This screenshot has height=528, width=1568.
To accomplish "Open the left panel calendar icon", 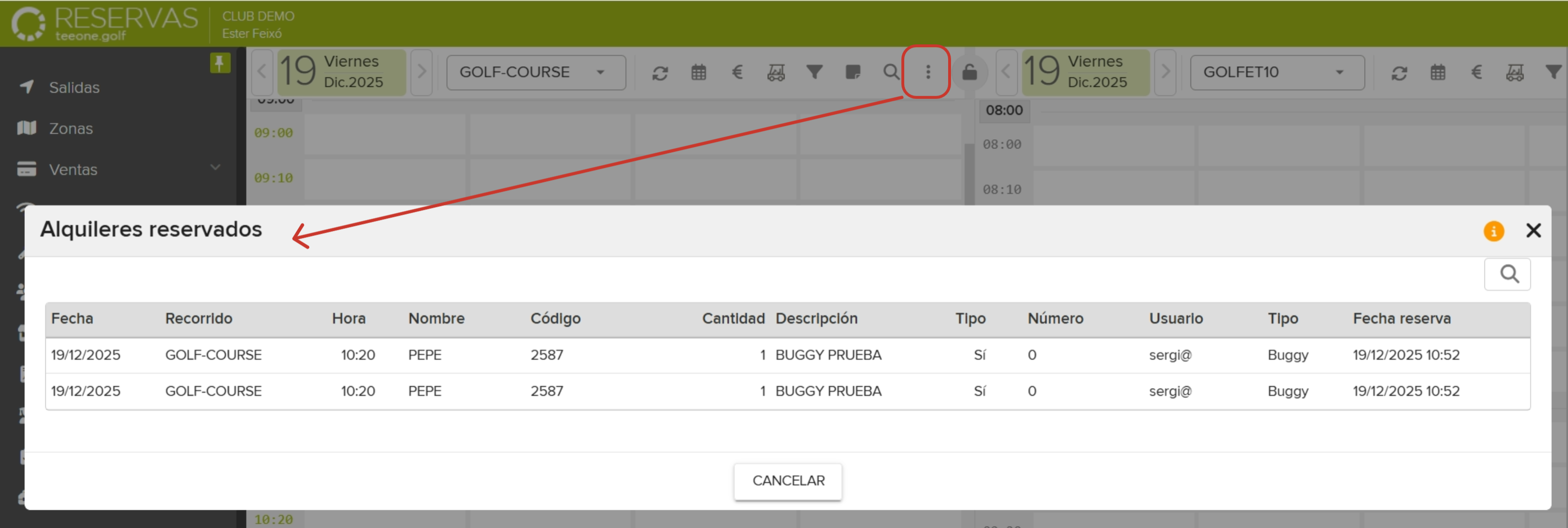I will (699, 73).
